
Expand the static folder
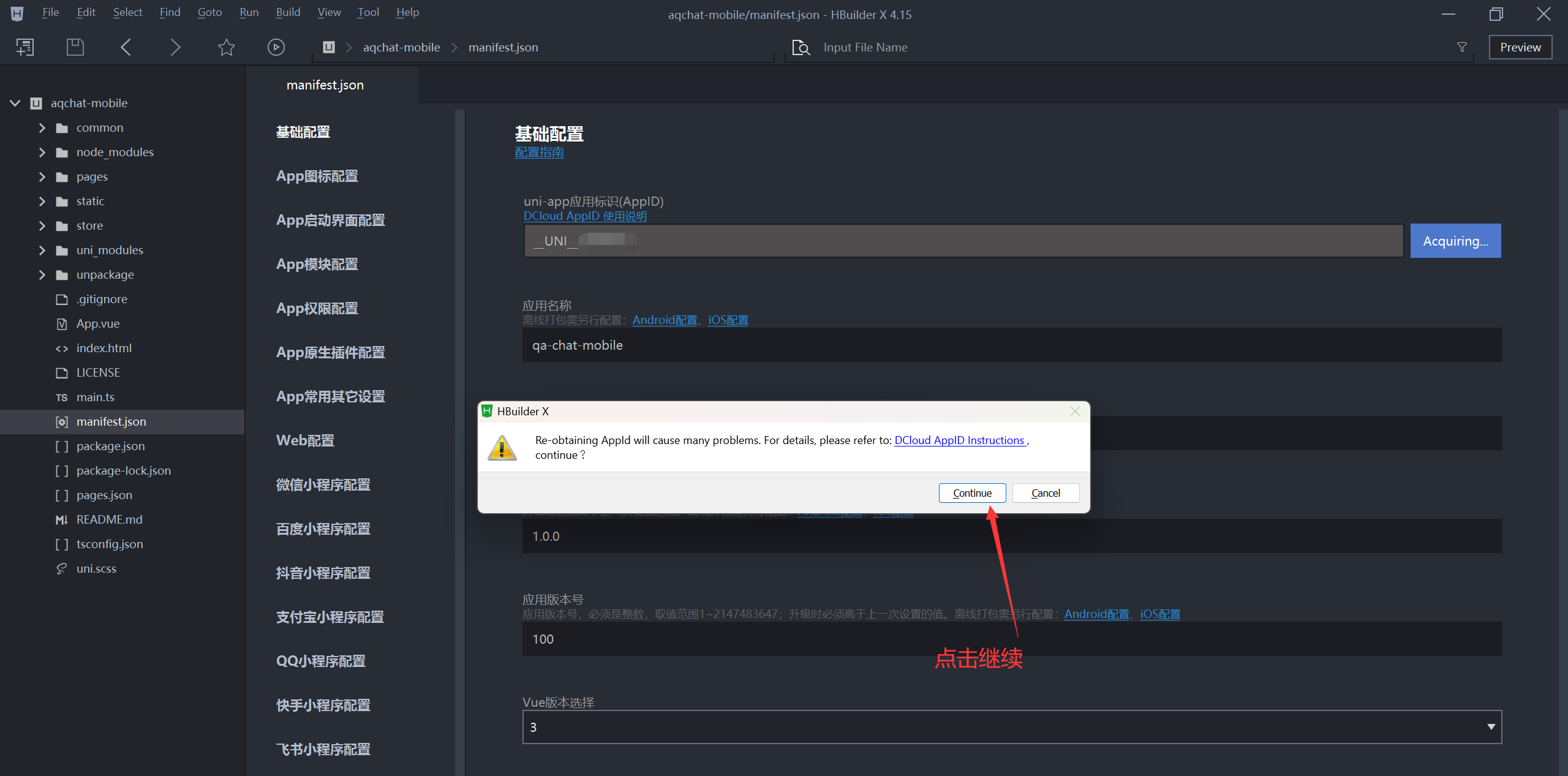(x=42, y=202)
